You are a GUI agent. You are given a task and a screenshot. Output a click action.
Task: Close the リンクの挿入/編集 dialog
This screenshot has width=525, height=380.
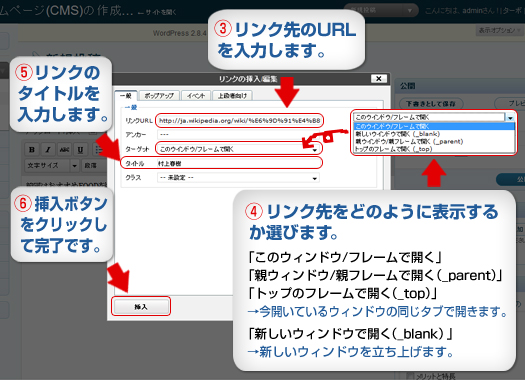379,79
